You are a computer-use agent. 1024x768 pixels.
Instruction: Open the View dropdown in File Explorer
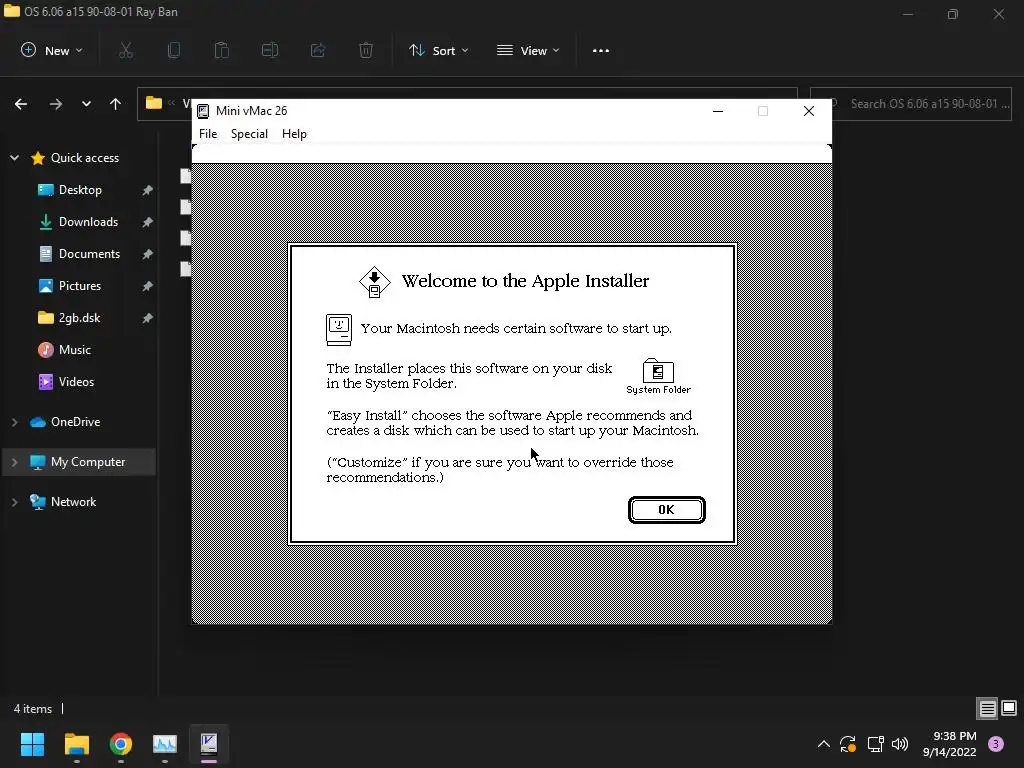(x=528, y=51)
